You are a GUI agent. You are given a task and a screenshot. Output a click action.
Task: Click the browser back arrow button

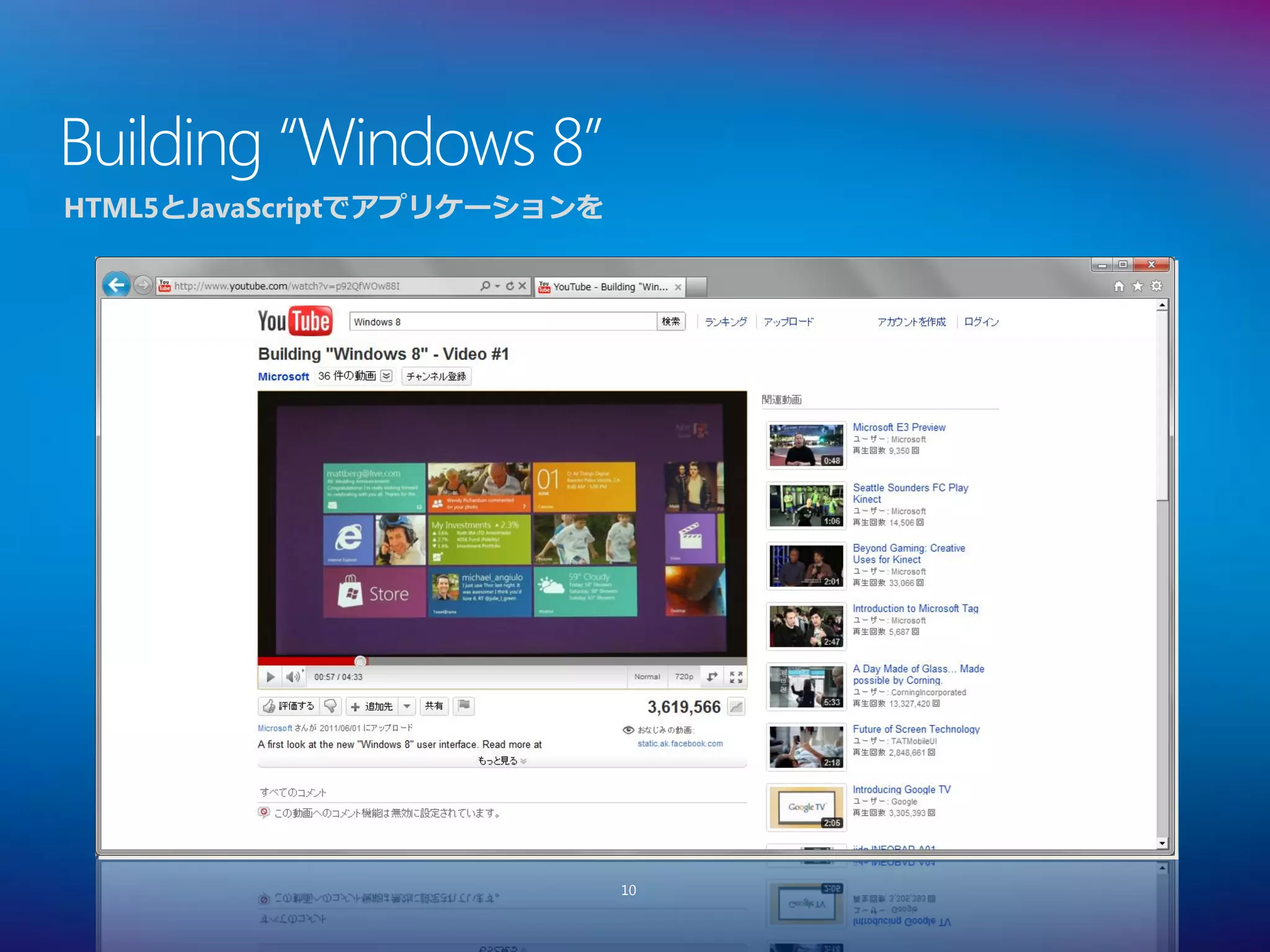[116, 285]
